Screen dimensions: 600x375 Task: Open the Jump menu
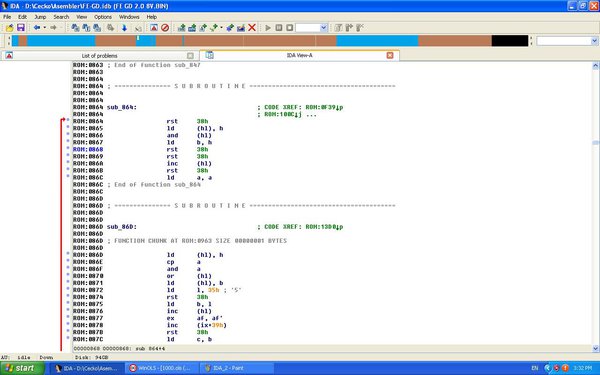coord(40,17)
